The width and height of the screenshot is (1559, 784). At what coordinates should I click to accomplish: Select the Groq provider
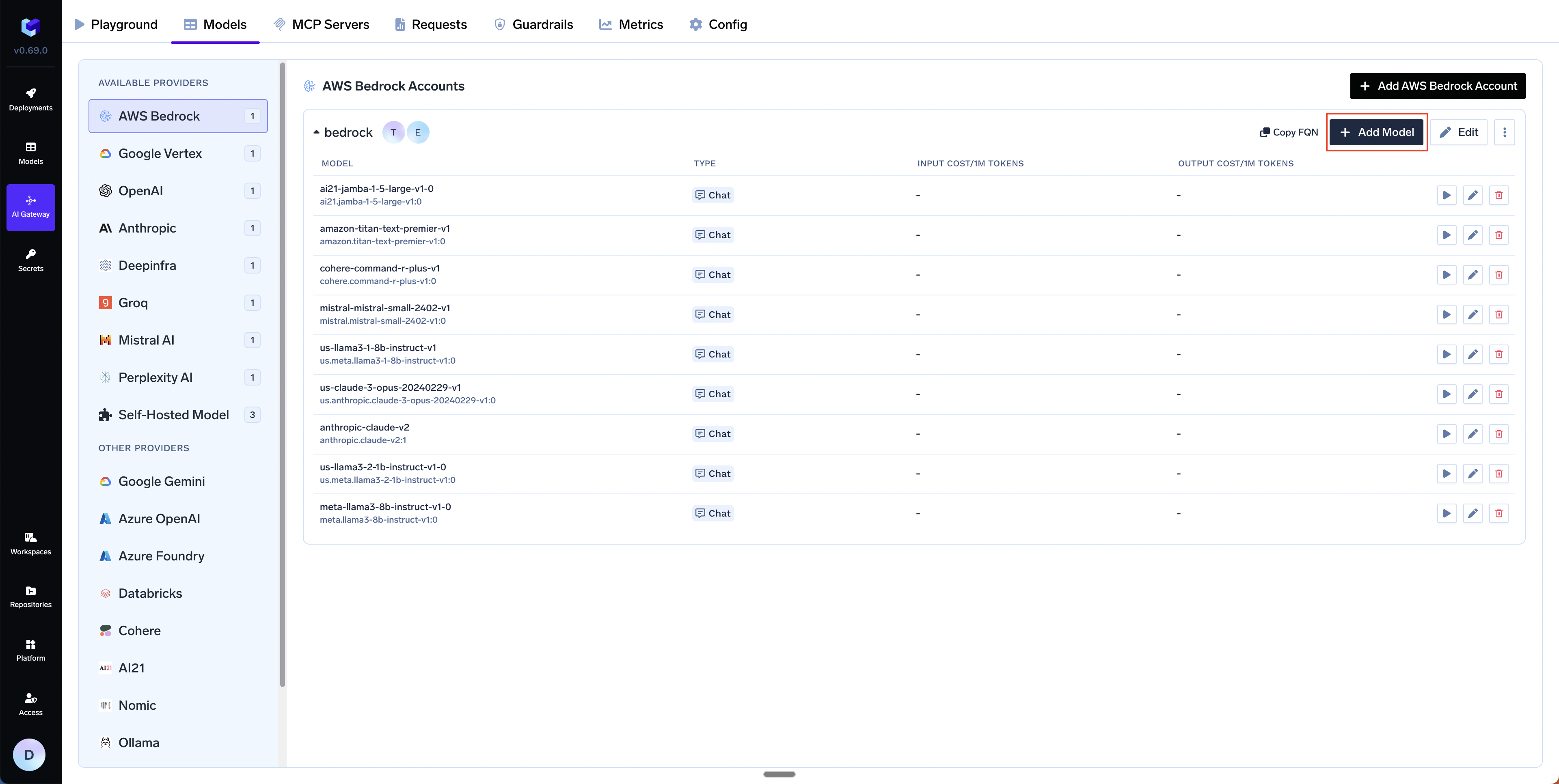(178, 303)
